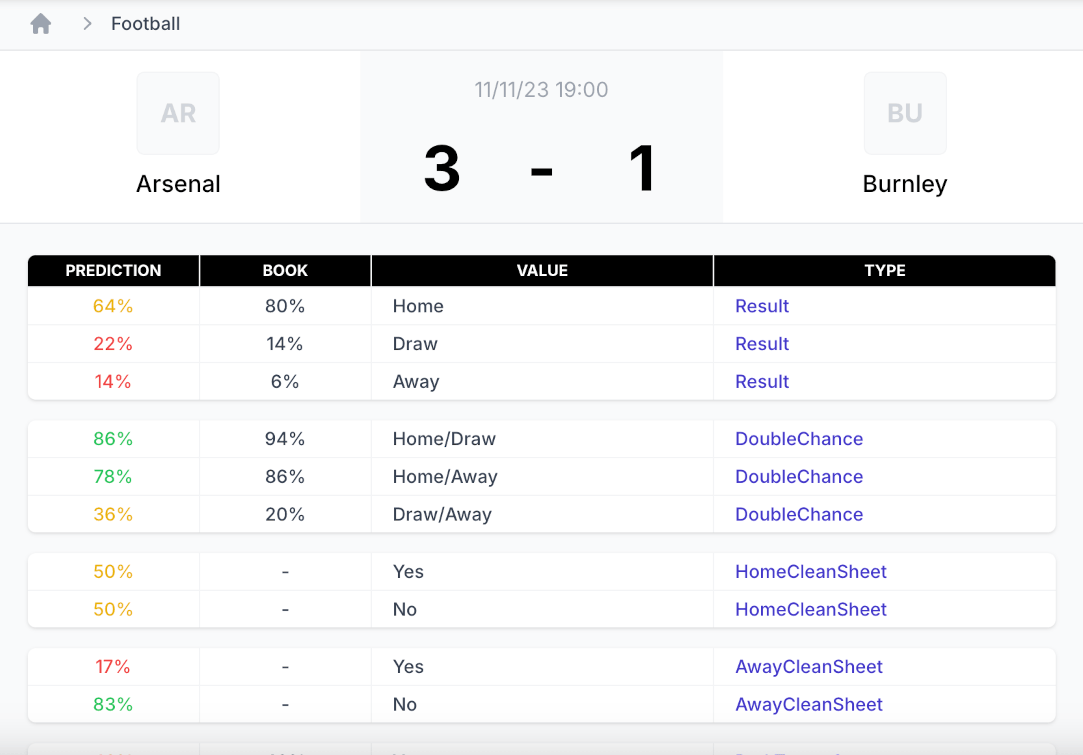This screenshot has width=1083, height=755.
Task: Click the VALUE column header
Action: 541,270
